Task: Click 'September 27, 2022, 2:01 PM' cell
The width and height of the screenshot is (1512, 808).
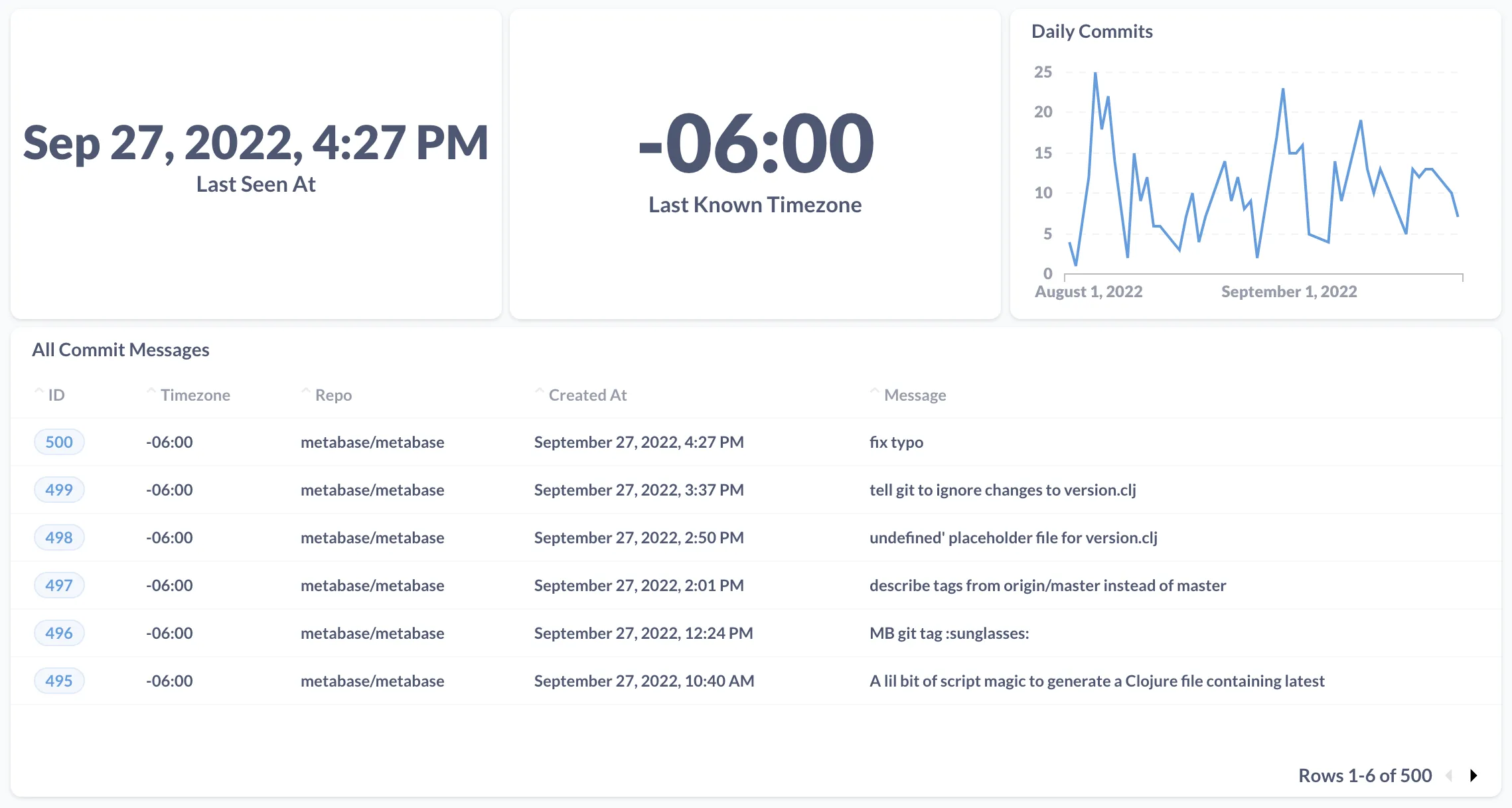Action: (639, 585)
